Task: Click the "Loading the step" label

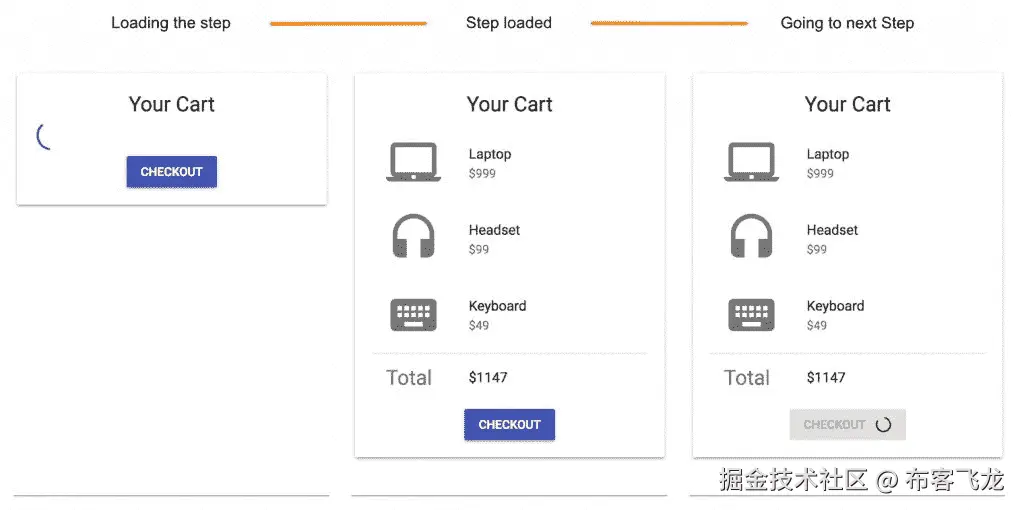Action: 171,23
